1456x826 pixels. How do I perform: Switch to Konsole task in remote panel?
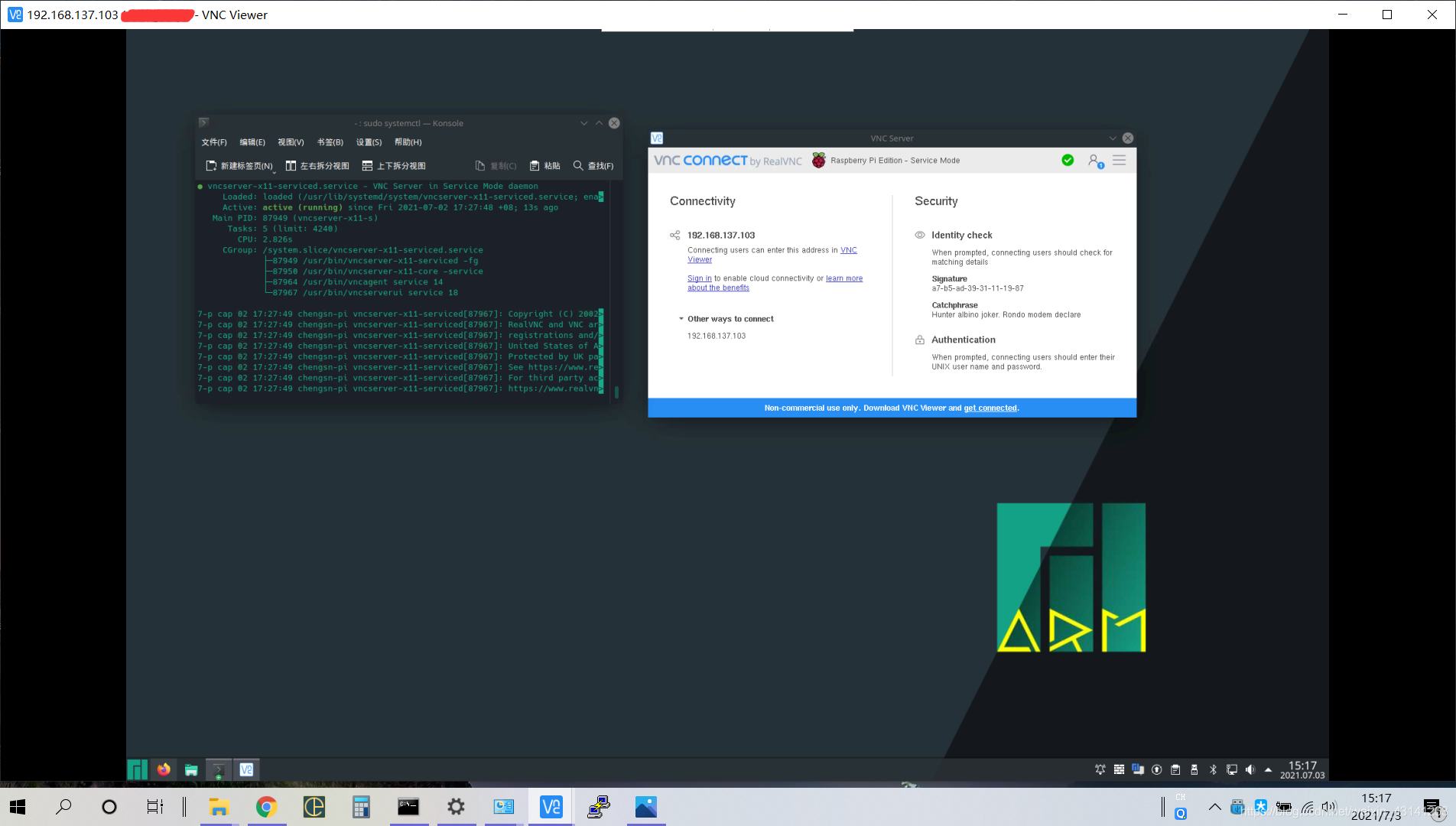[x=219, y=769]
